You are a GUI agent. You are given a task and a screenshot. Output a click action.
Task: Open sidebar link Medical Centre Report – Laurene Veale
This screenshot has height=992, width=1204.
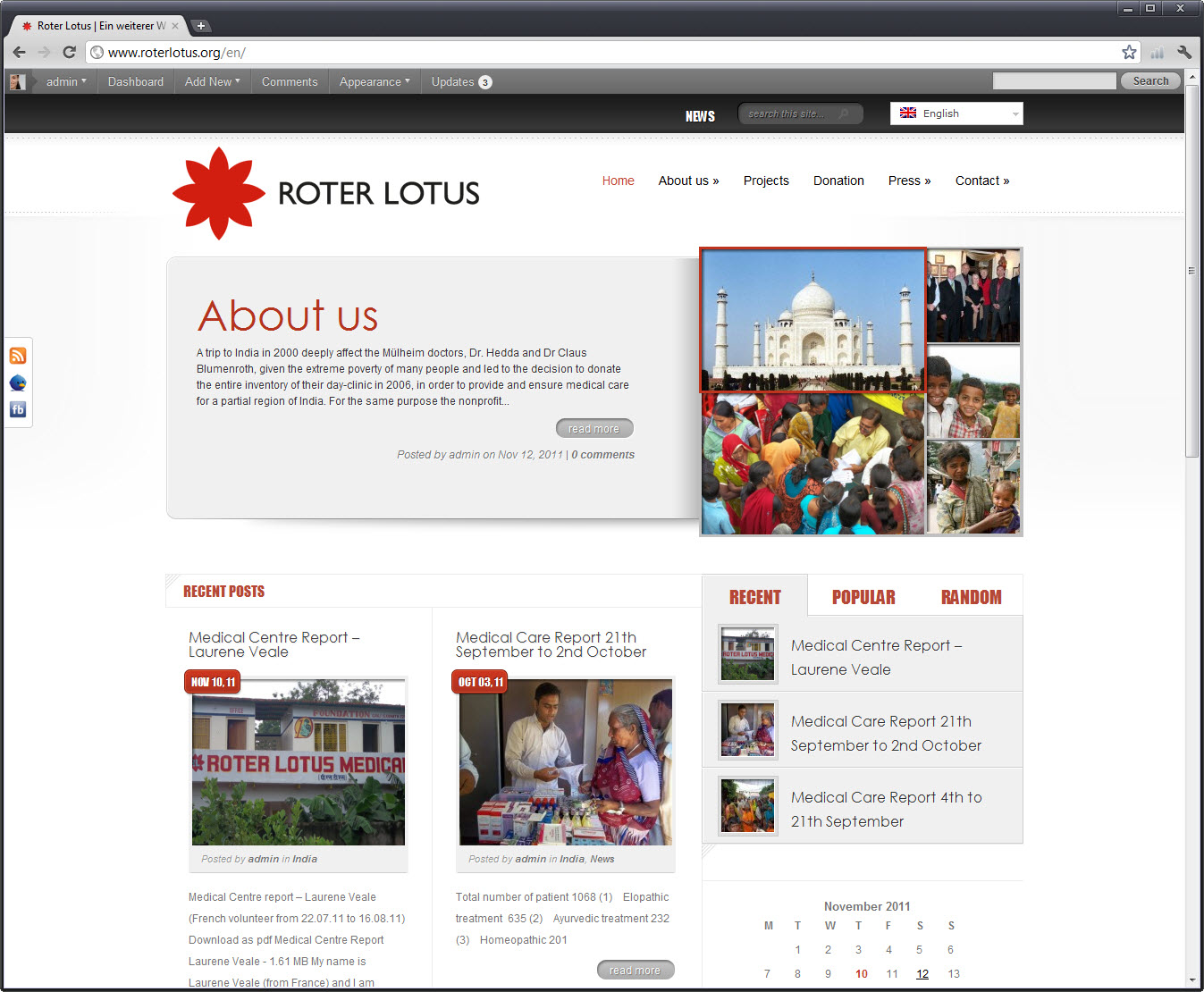tap(876, 657)
